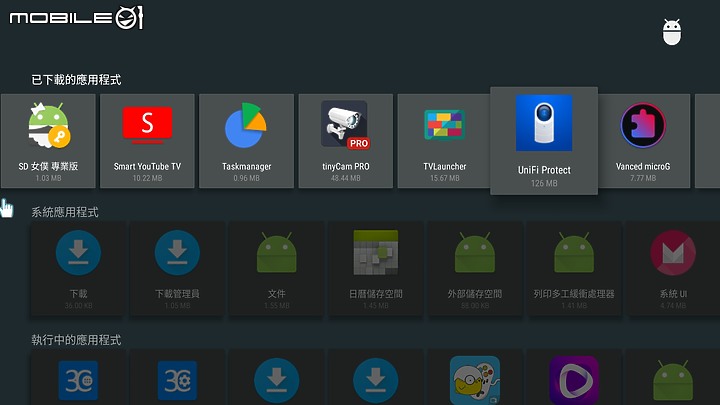Launch tinyCam PRO camera app

point(346,141)
